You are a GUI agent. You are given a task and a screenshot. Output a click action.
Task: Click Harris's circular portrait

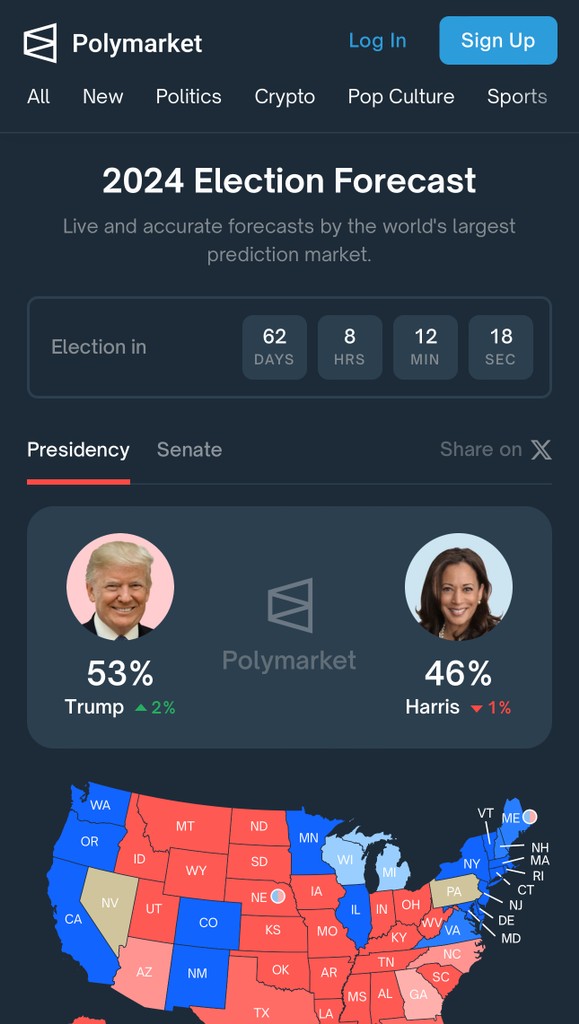458,586
